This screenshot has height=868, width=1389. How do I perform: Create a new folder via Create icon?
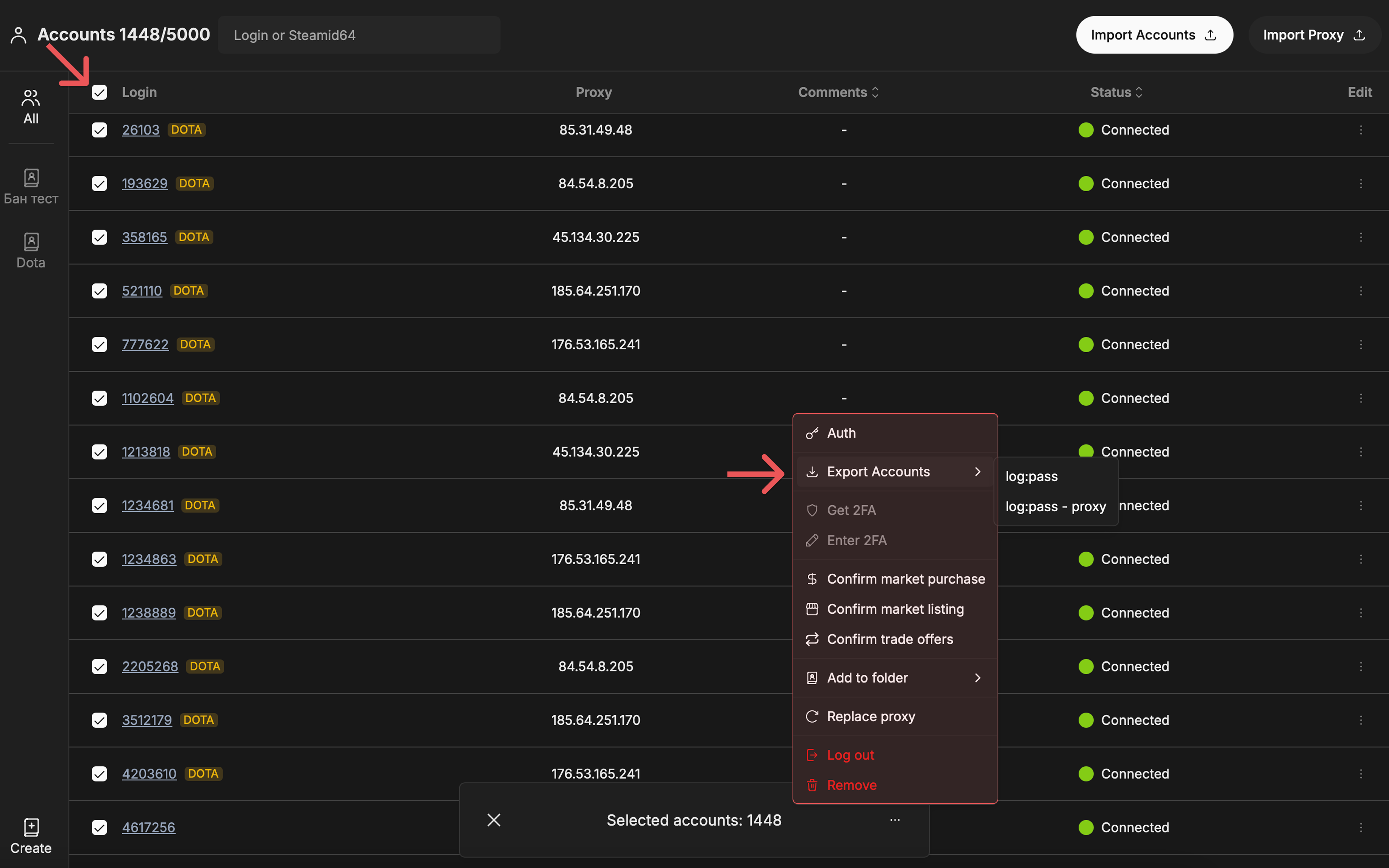pos(31,837)
